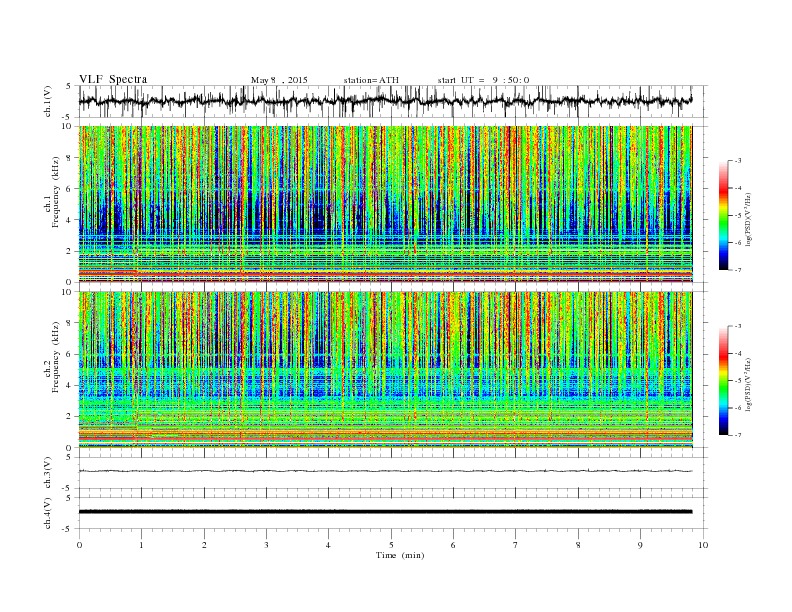
Task: Click the ch.1 voltage waveform trace
Action: point(385,101)
